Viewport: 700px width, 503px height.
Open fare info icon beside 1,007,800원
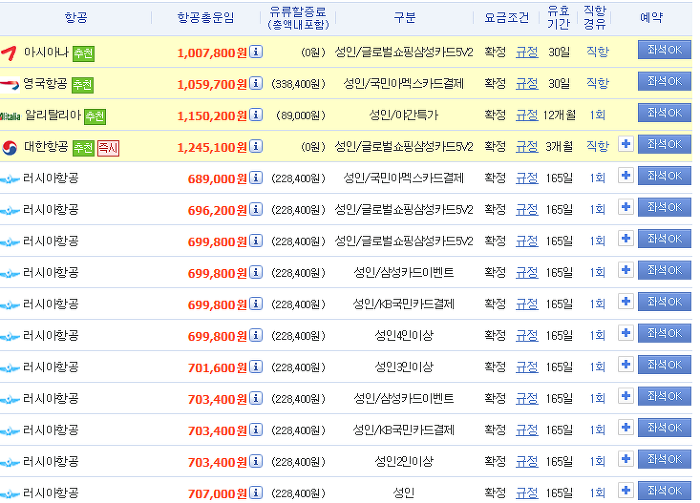coord(256,52)
